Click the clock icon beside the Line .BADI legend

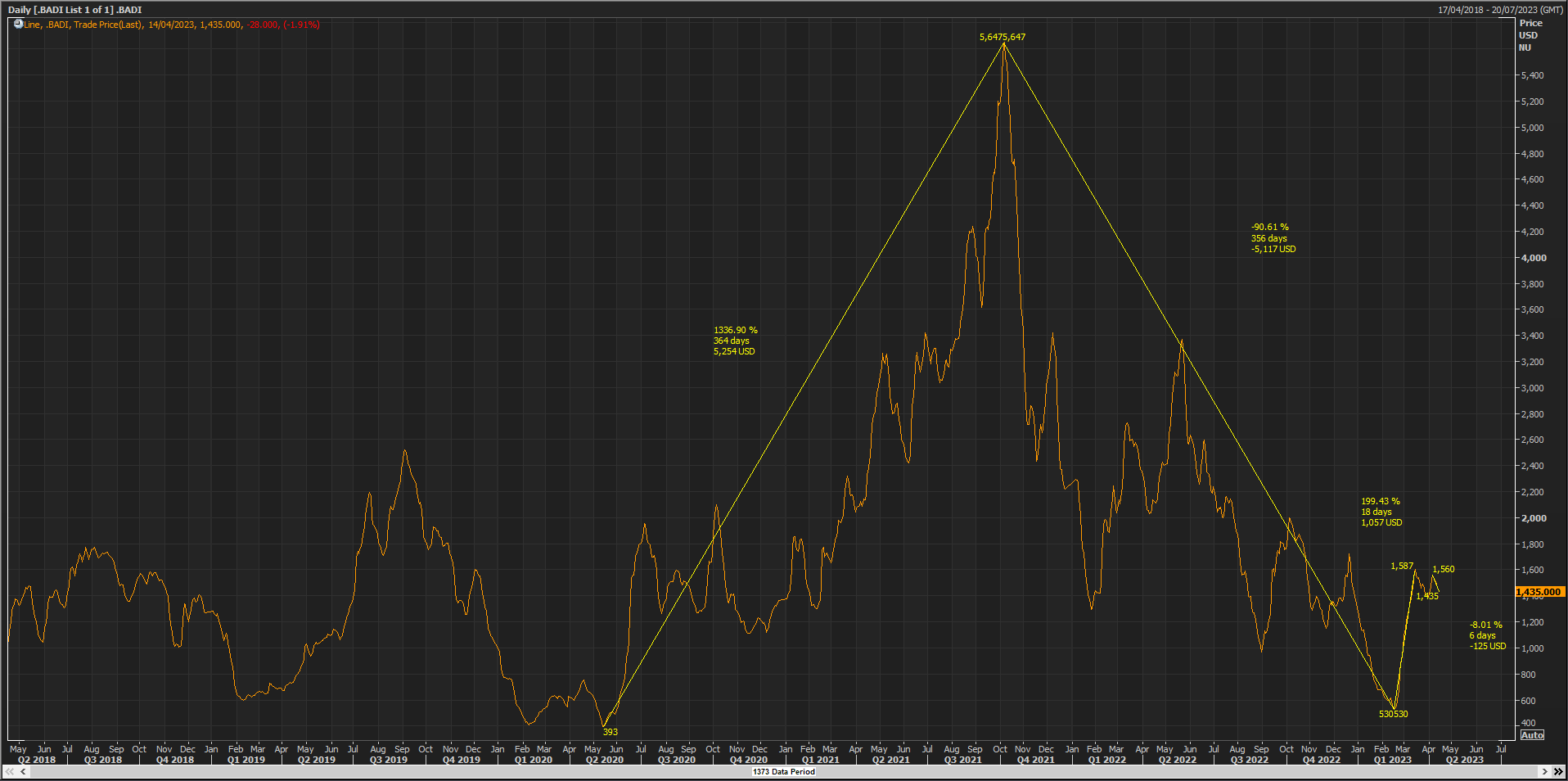[x=18, y=24]
